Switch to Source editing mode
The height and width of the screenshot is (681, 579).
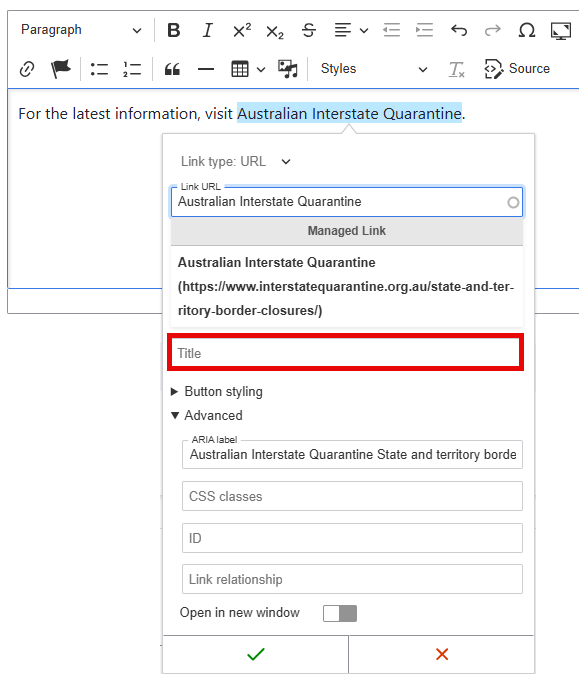pyautogui.click(x=517, y=69)
